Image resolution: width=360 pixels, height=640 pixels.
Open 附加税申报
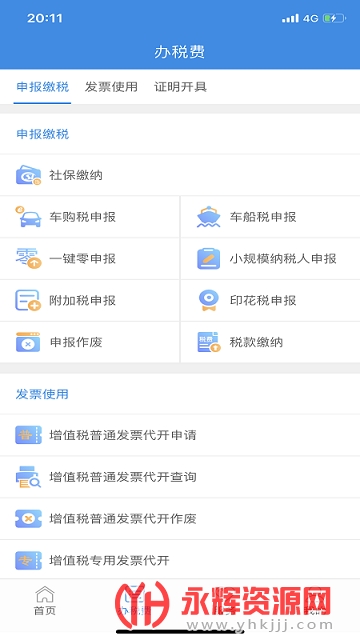tap(89, 300)
